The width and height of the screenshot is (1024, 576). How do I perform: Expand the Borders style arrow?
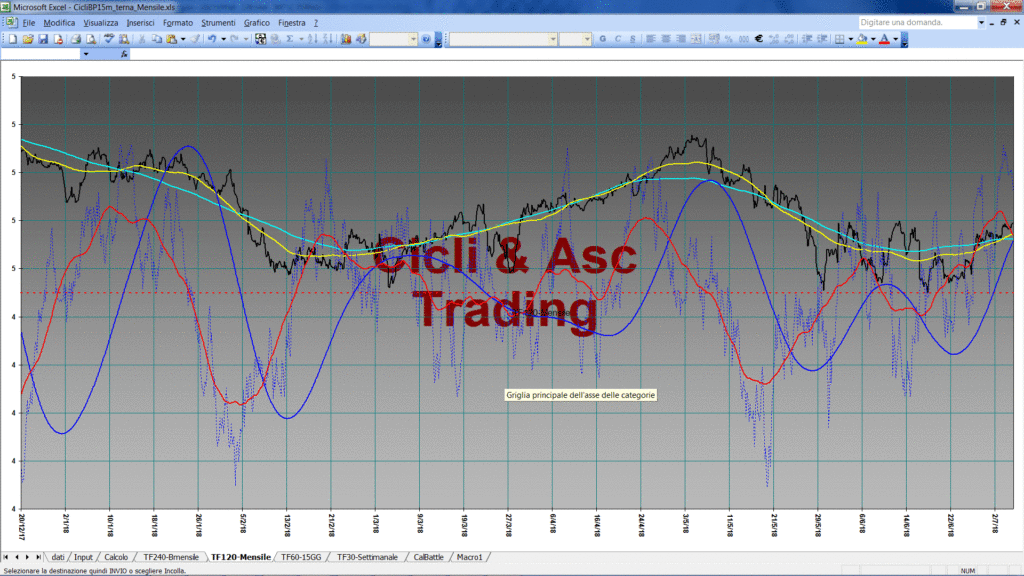(x=850, y=39)
